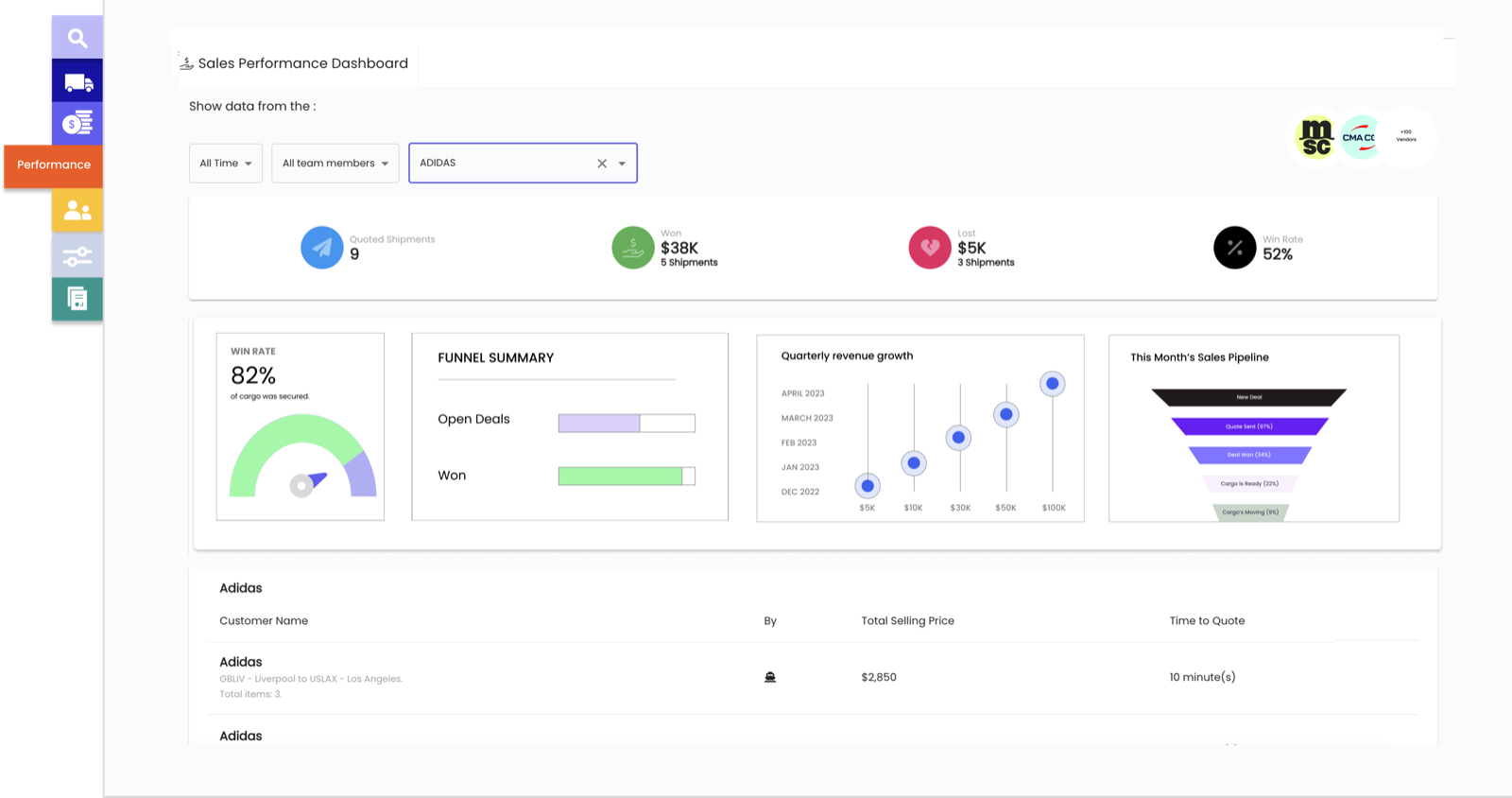This screenshot has height=798, width=1512.
Task: Expand the All team members dropdown
Action: [335, 164]
